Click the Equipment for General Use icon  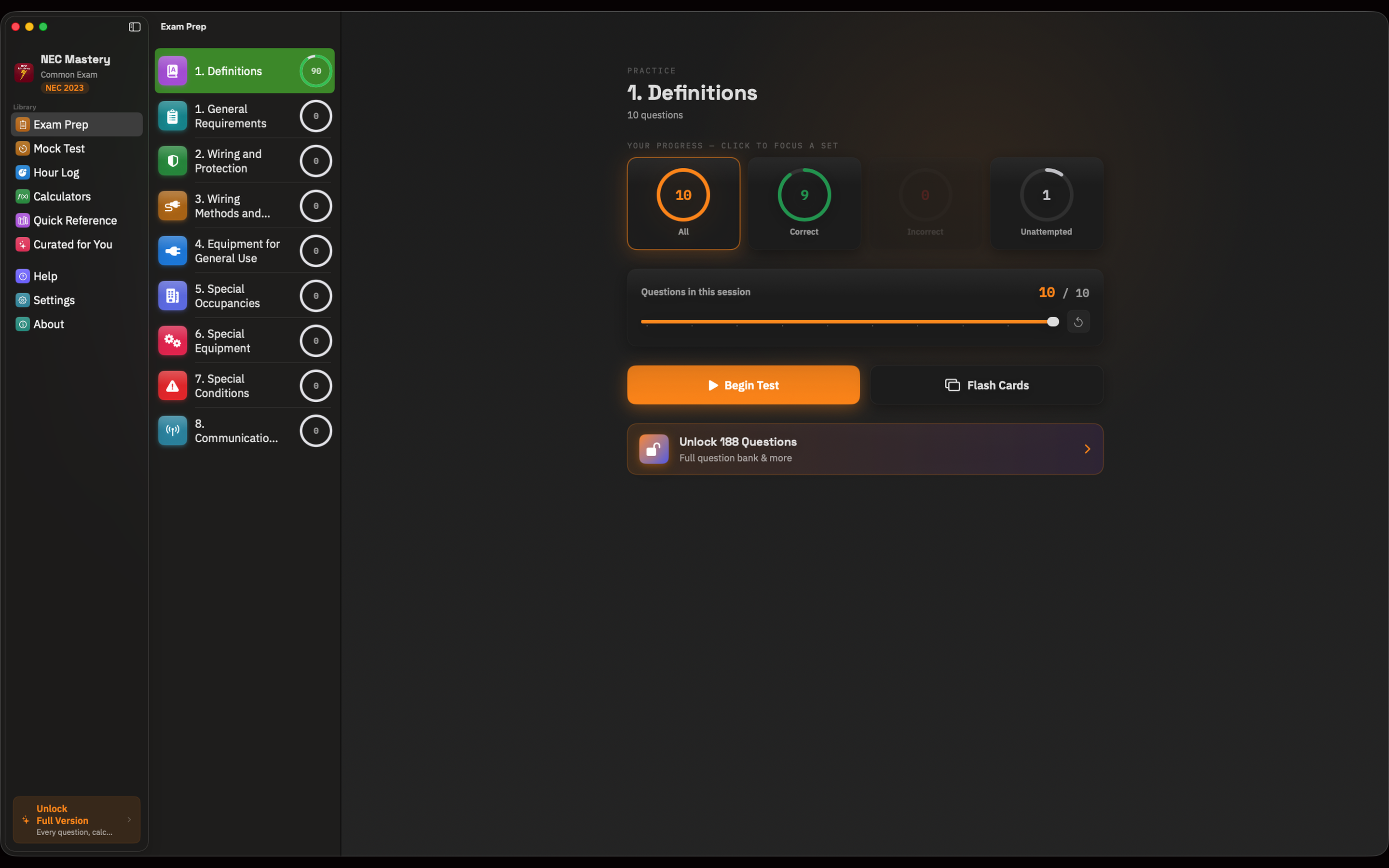click(x=172, y=251)
